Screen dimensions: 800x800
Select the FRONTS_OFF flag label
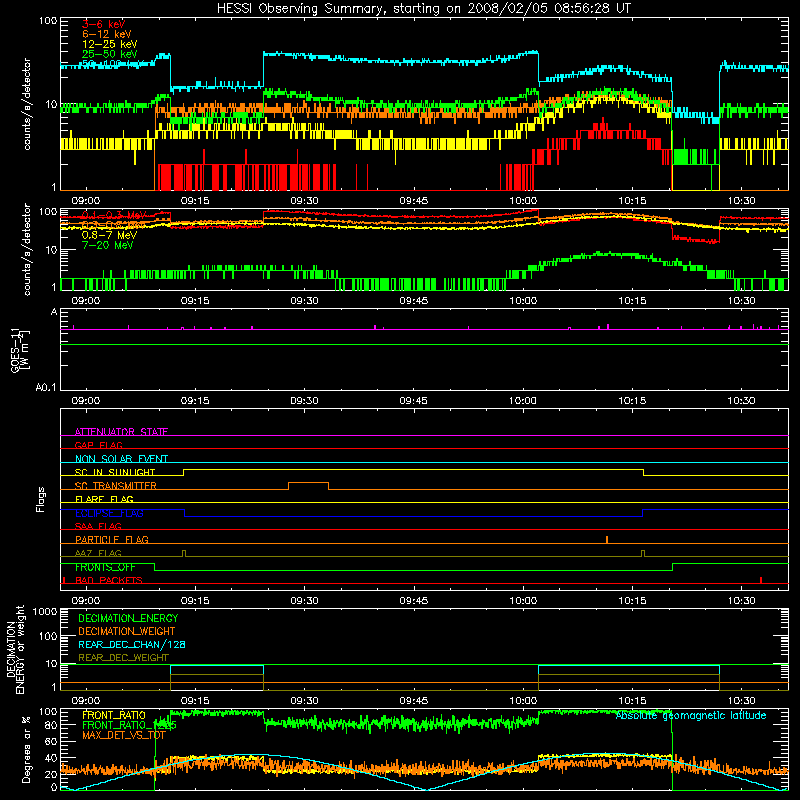[105, 567]
